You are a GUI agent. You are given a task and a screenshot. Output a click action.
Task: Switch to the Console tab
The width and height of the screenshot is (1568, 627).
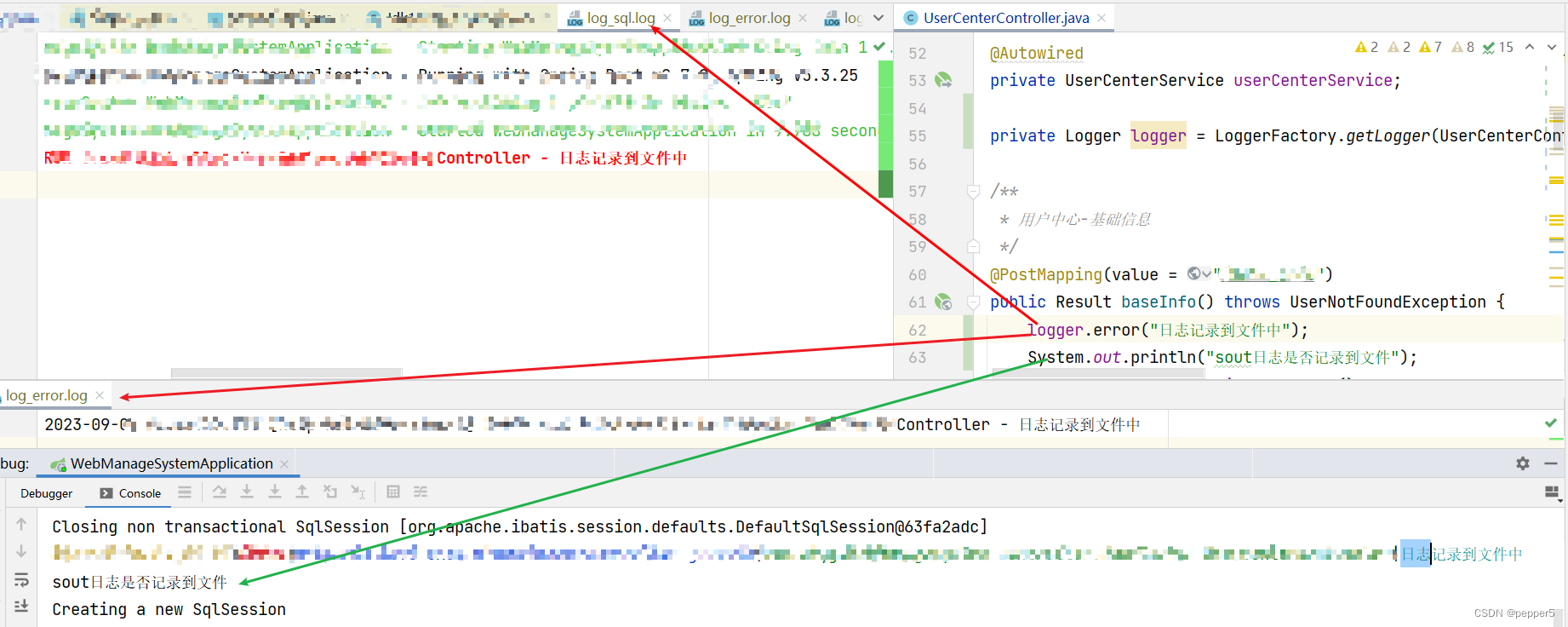[x=130, y=493]
